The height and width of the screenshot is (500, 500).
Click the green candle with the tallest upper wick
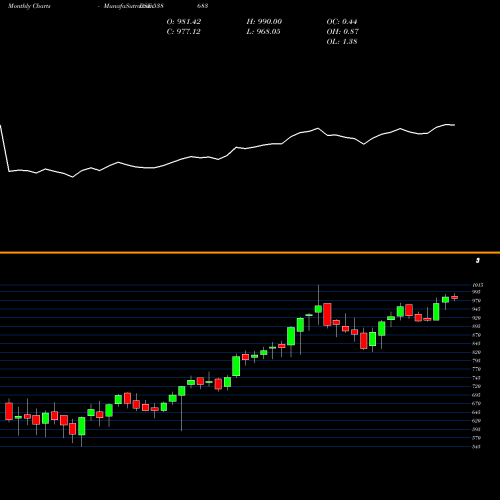pos(318,309)
